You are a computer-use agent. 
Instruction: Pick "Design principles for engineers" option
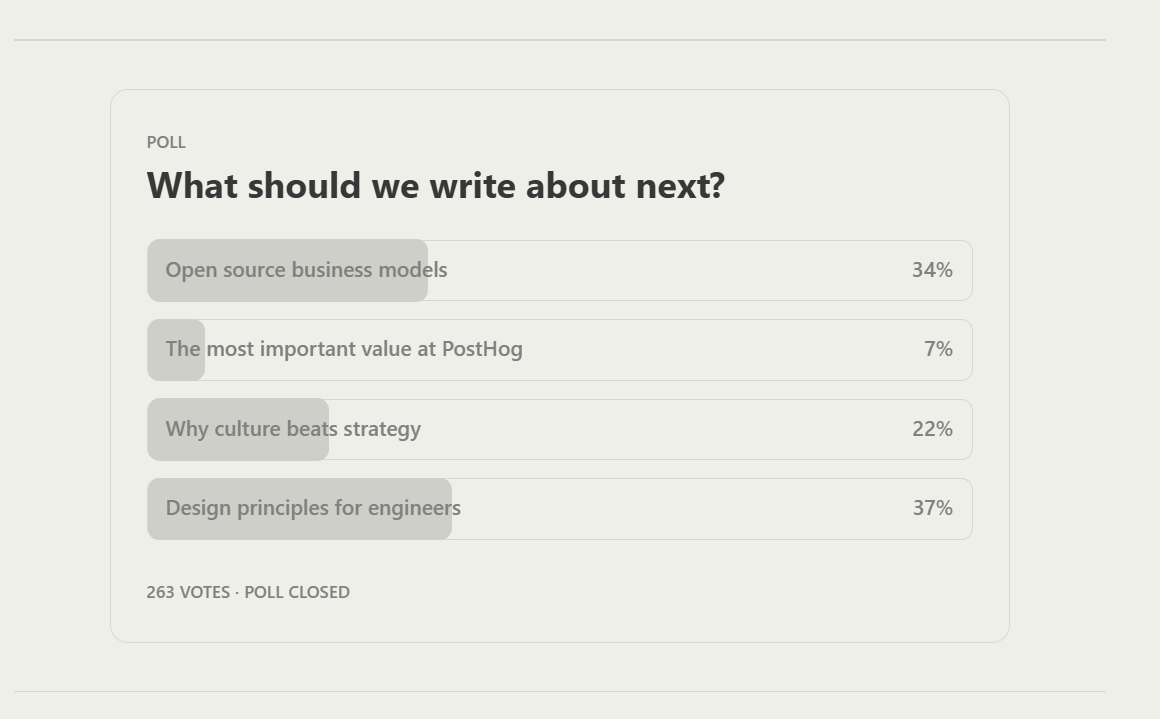click(x=314, y=508)
